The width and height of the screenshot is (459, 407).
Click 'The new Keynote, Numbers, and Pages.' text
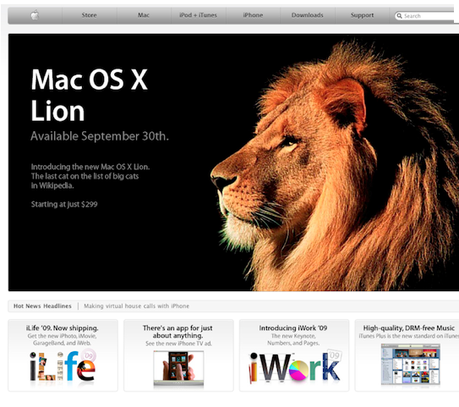(x=293, y=339)
